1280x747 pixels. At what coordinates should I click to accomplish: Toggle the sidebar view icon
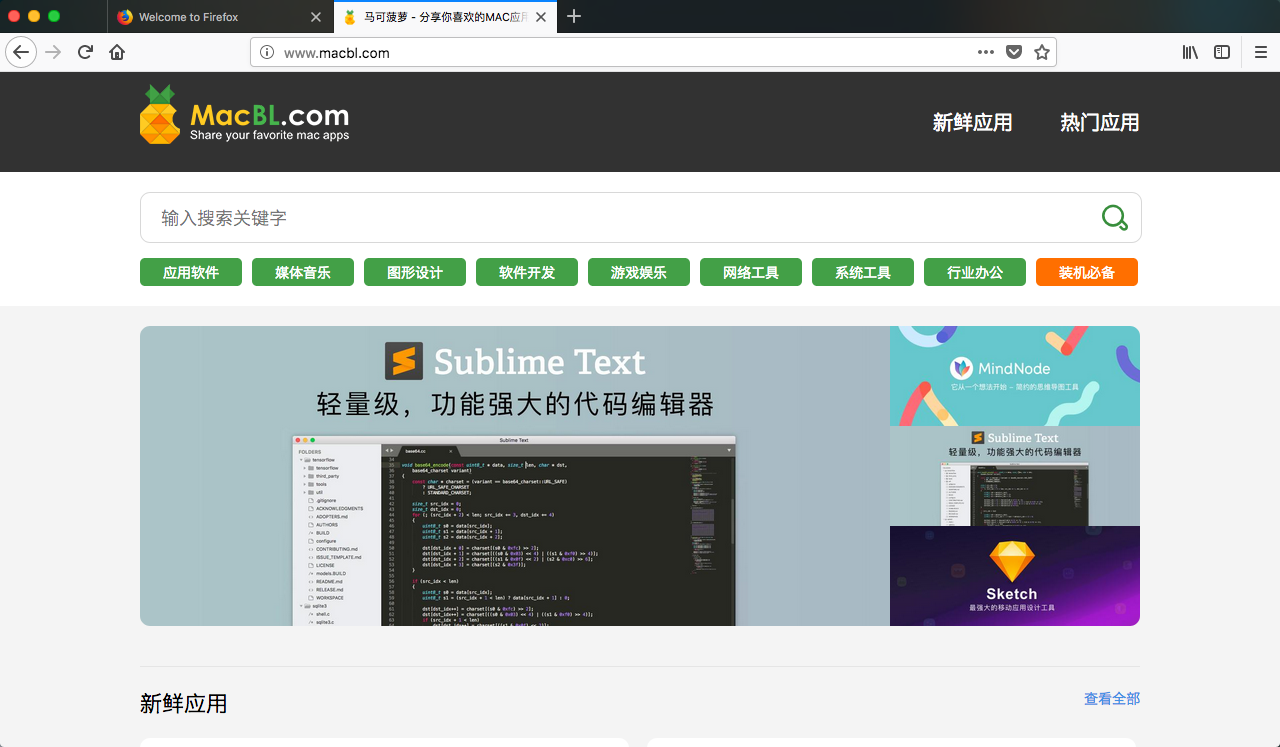[x=1222, y=52]
